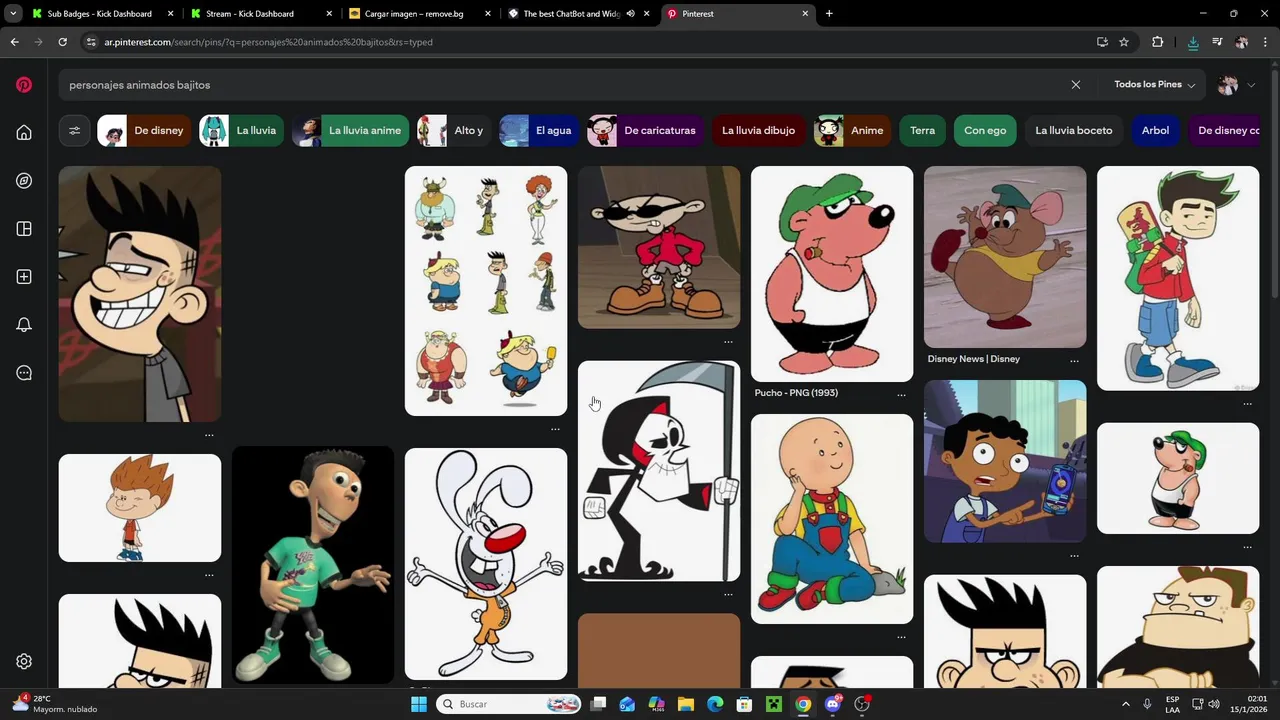The width and height of the screenshot is (1280, 720).
Task: Select the Arbol filter chip
Action: pyautogui.click(x=1155, y=130)
